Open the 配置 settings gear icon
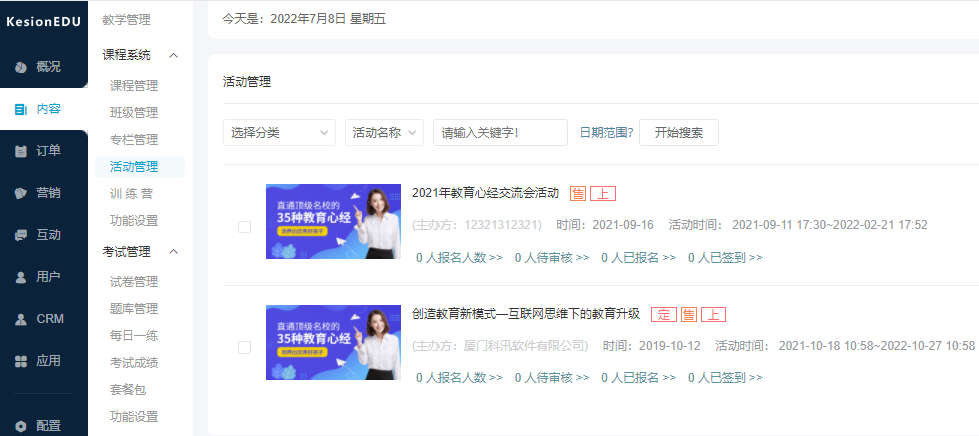The width and height of the screenshot is (979, 436). (x=21, y=425)
